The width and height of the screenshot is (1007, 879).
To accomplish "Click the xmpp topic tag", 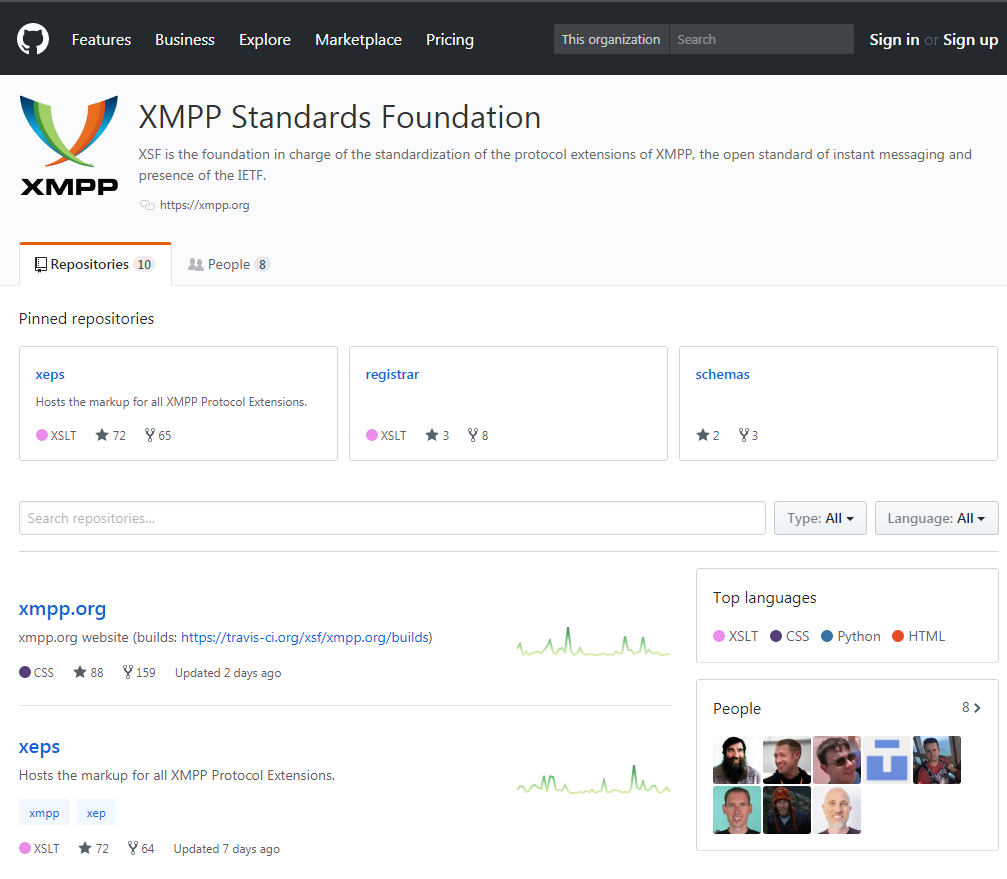I will (44, 813).
